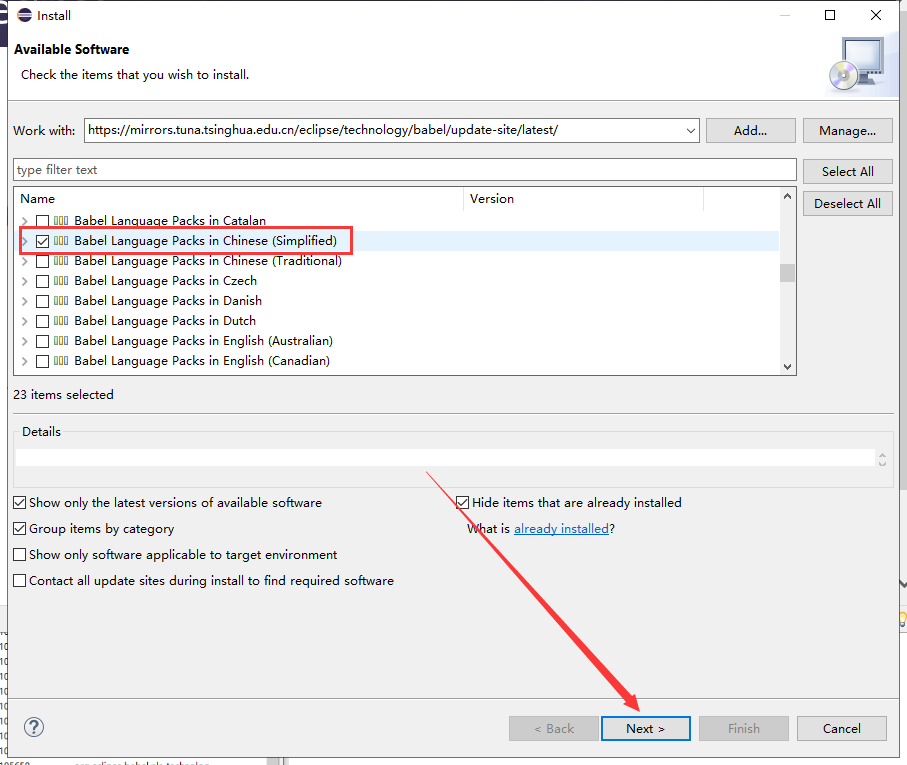This screenshot has height=765, width=907.
Task: Expand the English (Australian) language pack node
Action: click(24, 341)
